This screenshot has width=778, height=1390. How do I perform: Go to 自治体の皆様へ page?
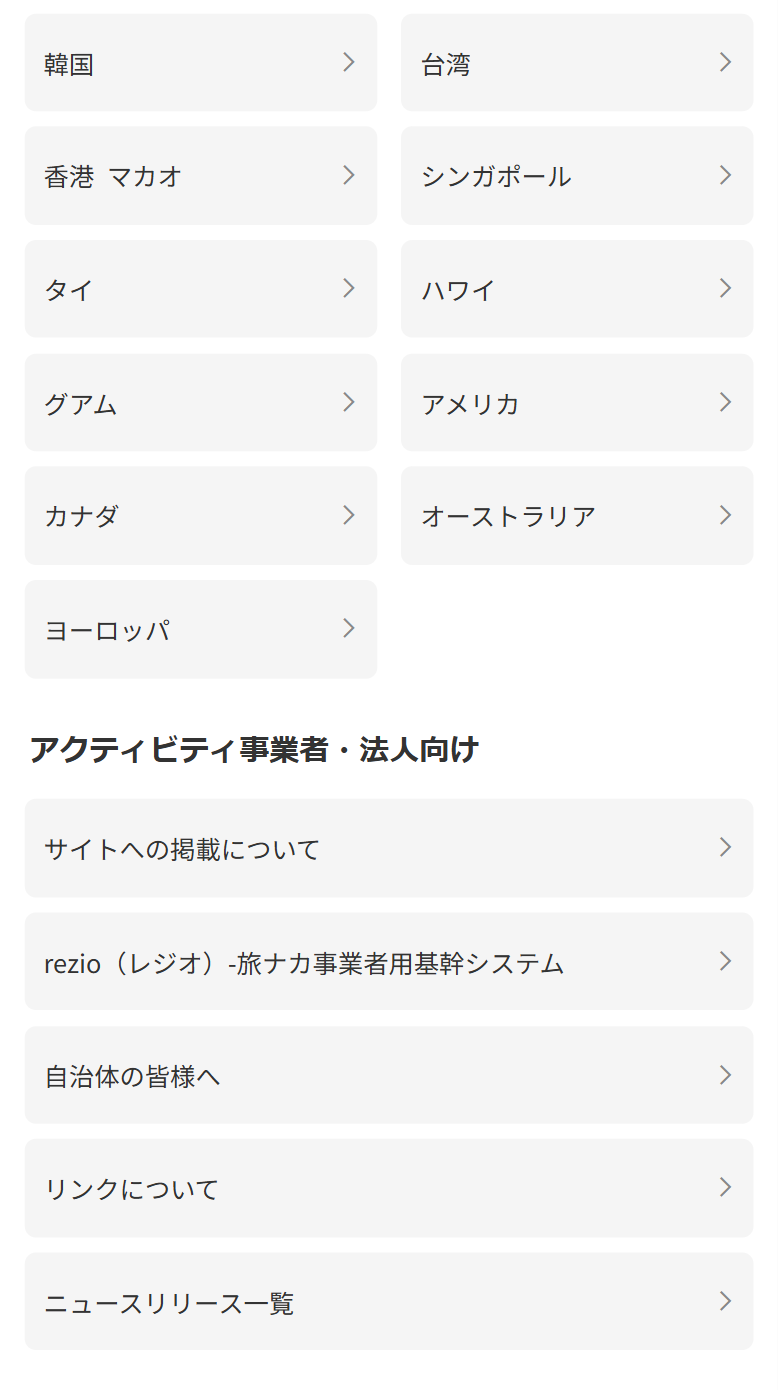(388, 1076)
